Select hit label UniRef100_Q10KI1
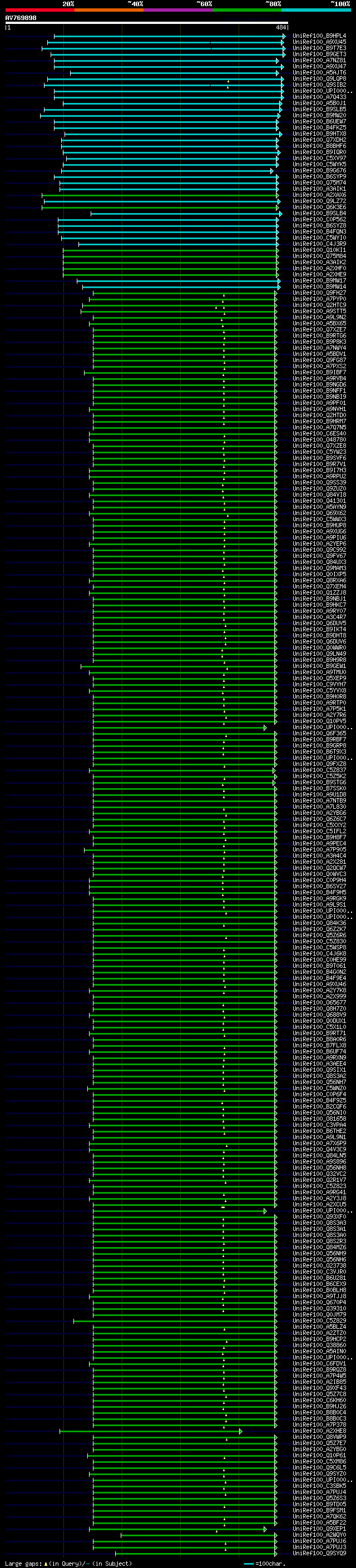Image resolution: width=356 pixels, height=1568 pixels. coord(319,250)
